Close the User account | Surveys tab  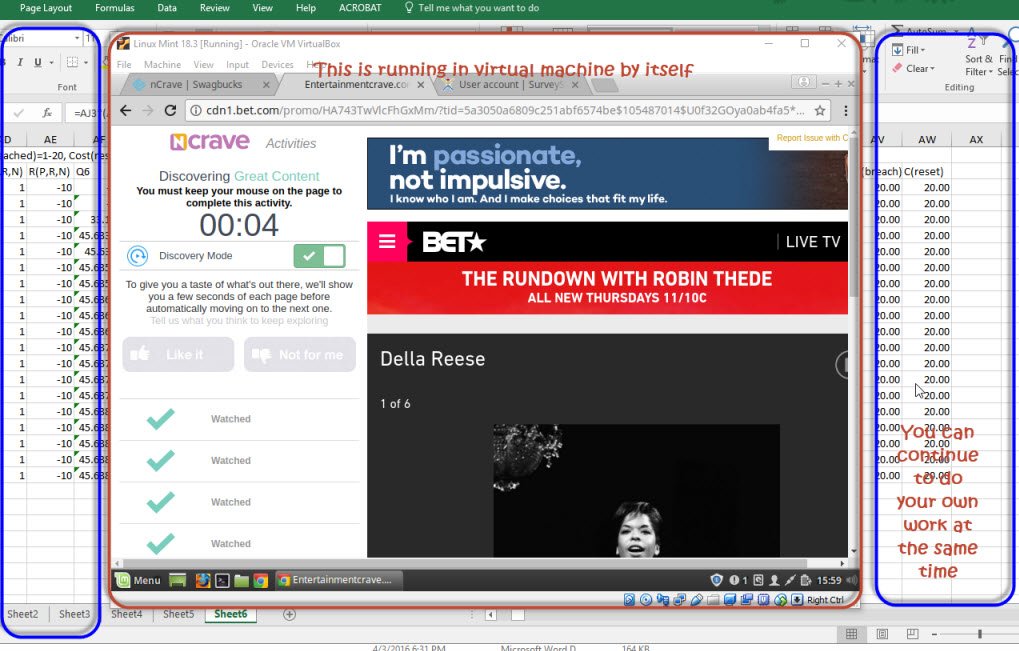tap(574, 84)
